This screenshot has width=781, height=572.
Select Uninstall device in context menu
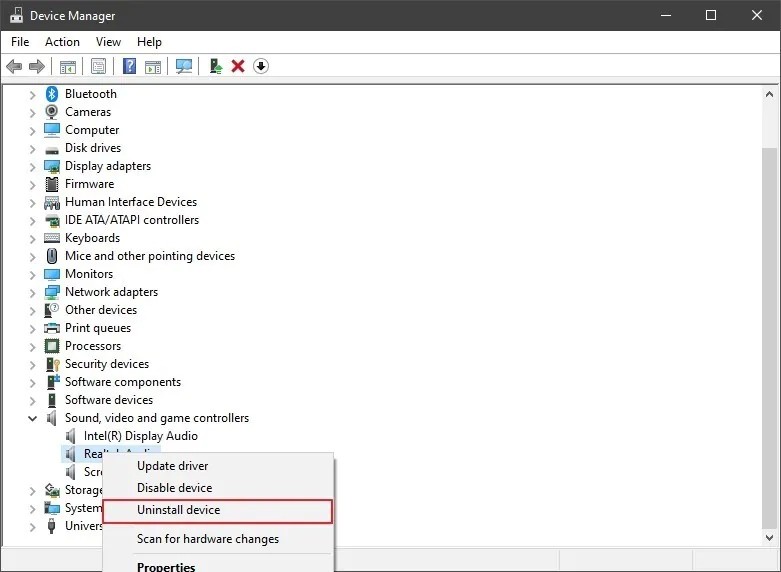[x=218, y=511]
